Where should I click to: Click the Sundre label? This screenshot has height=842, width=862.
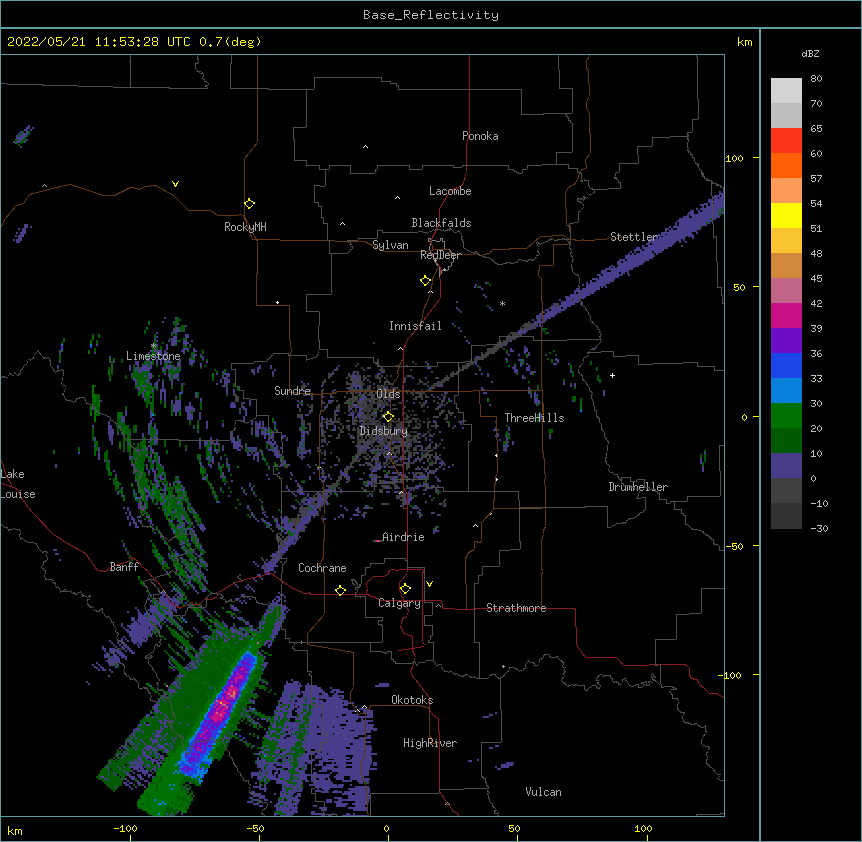tap(292, 391)
